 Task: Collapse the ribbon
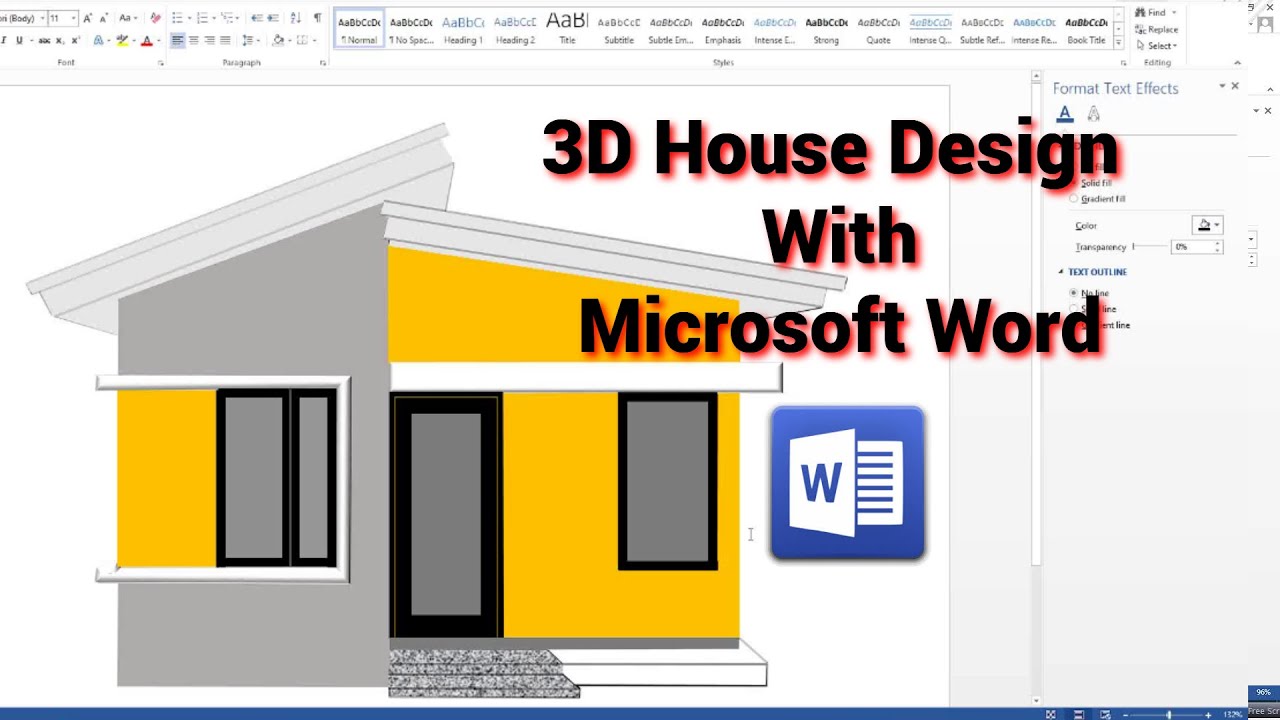[1237, 63]
